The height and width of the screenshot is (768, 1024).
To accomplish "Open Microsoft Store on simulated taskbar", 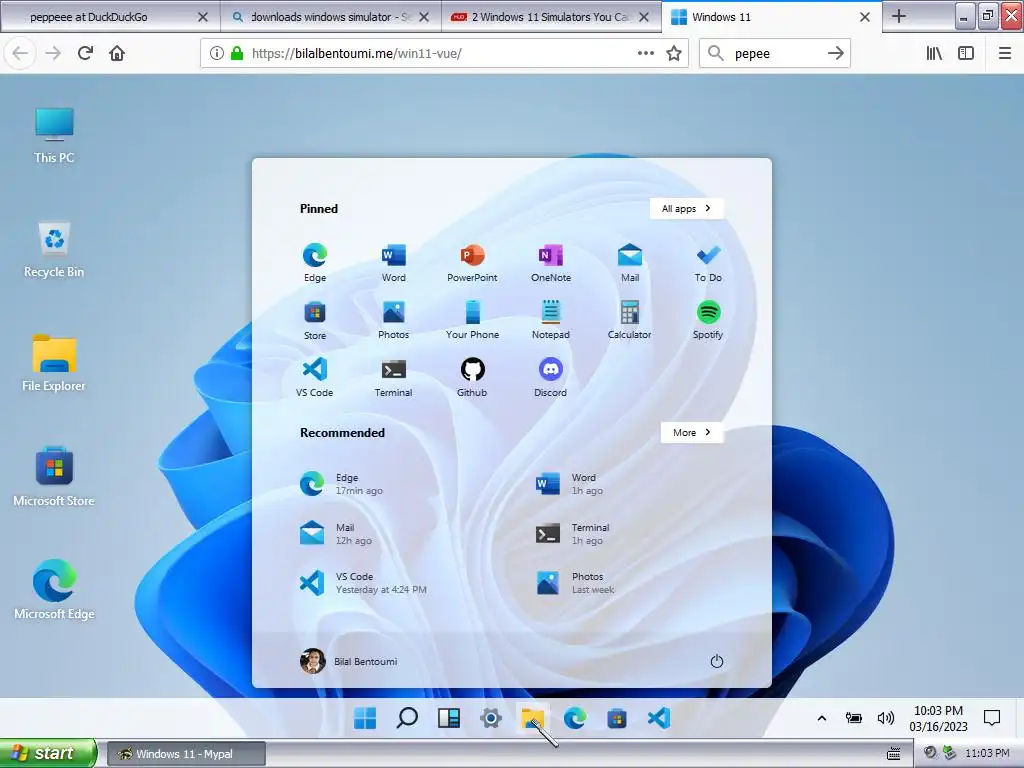I will click(616, 718).
